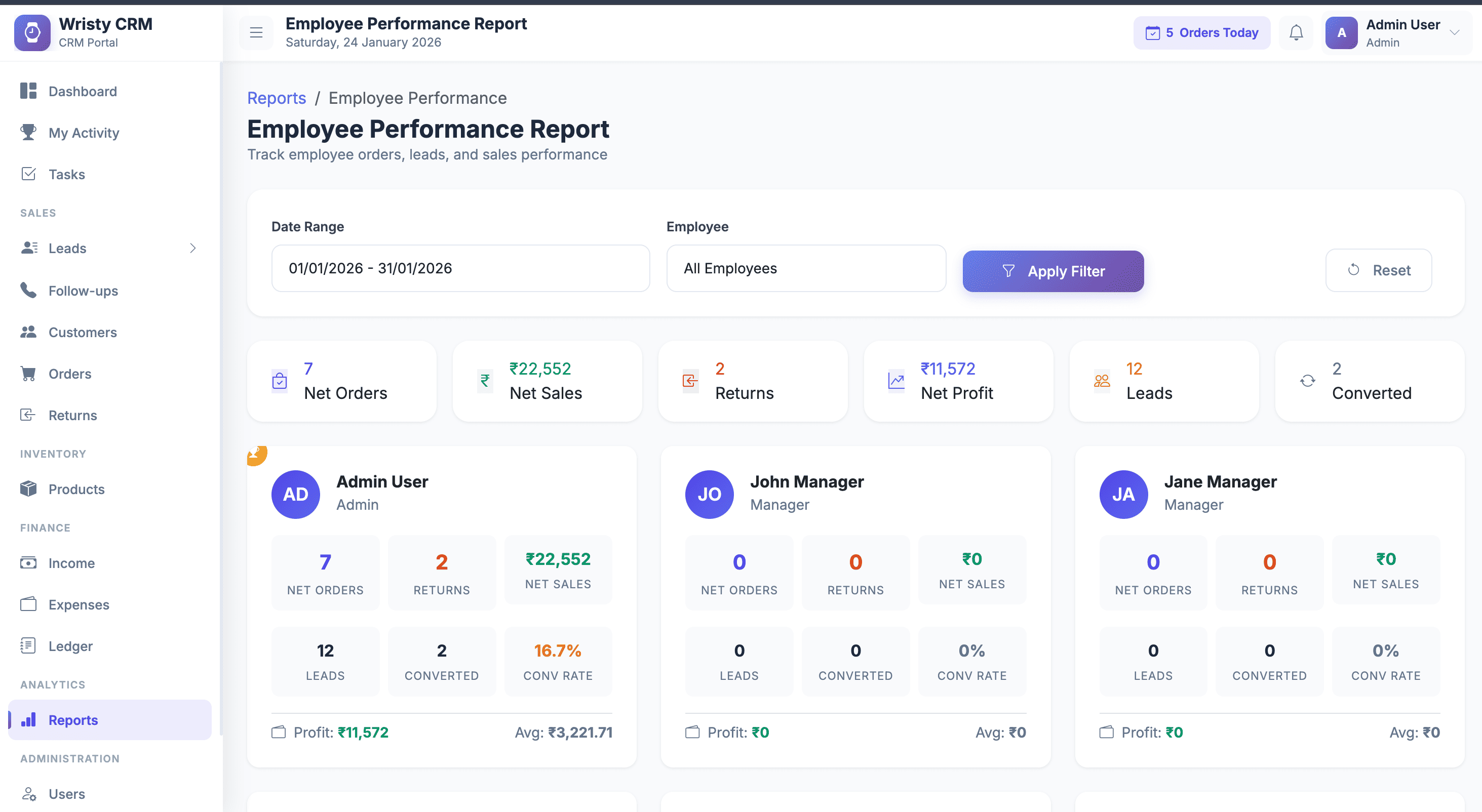The height and width of the screenshot is (812, 1482).
Task: Click the gold rank badge on Admin card
Action: (x=257, y=455)
